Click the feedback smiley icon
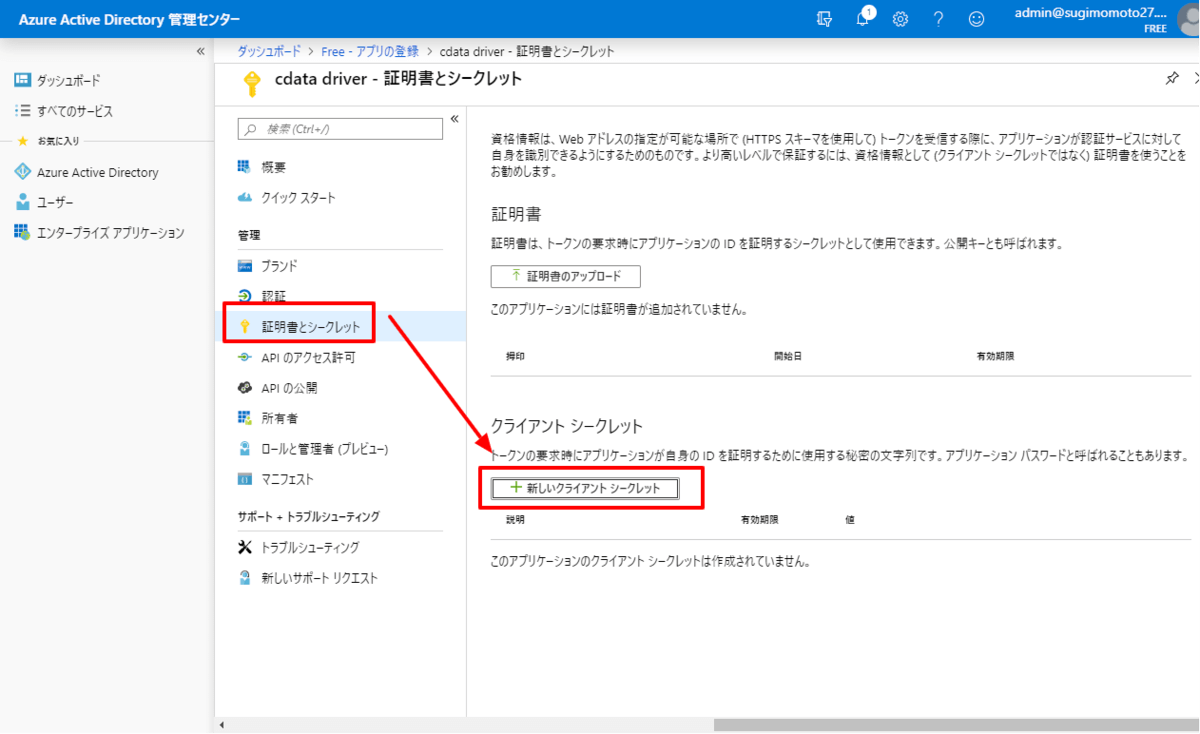This screenshot has height=734, width=1200. tap(976, 19)
